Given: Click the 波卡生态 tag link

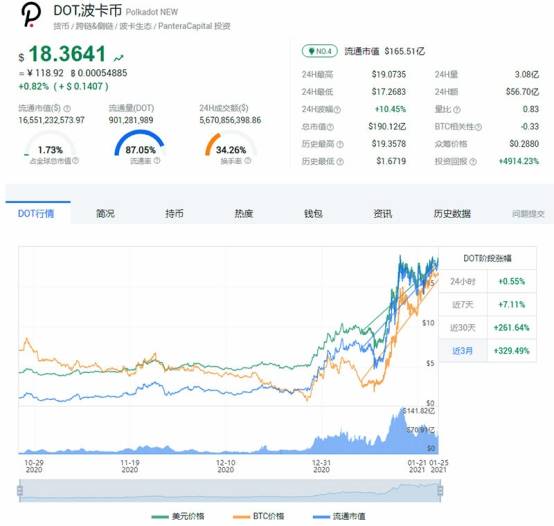Looking at the screenshot, I should coord(135,26).
